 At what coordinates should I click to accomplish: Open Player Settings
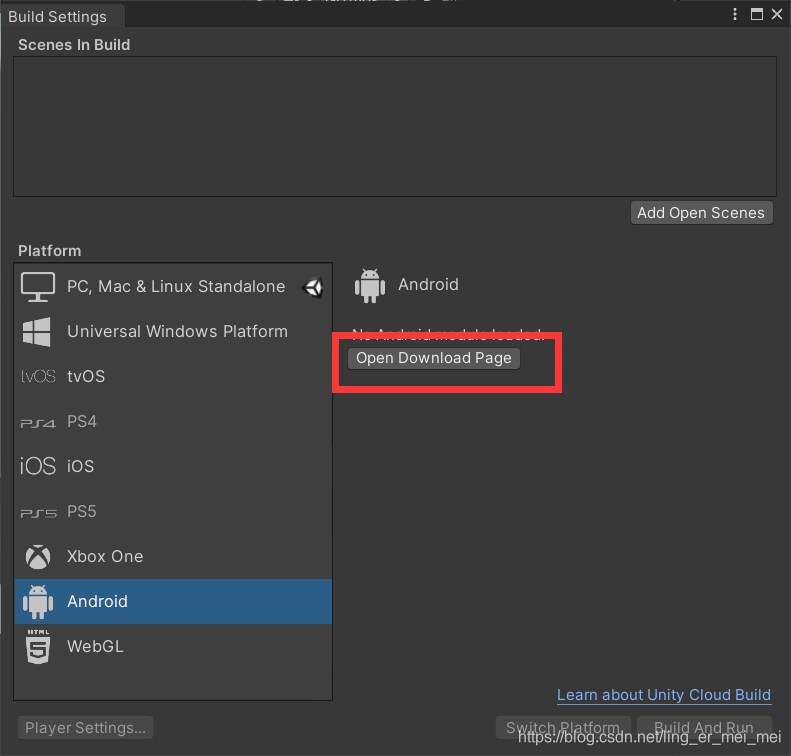click(x=85, y=728)
